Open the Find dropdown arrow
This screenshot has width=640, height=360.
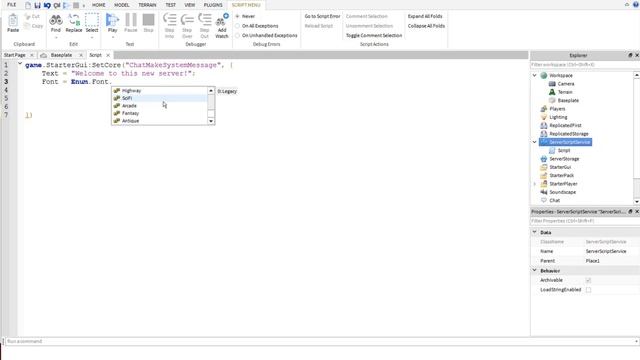point(56,38)
